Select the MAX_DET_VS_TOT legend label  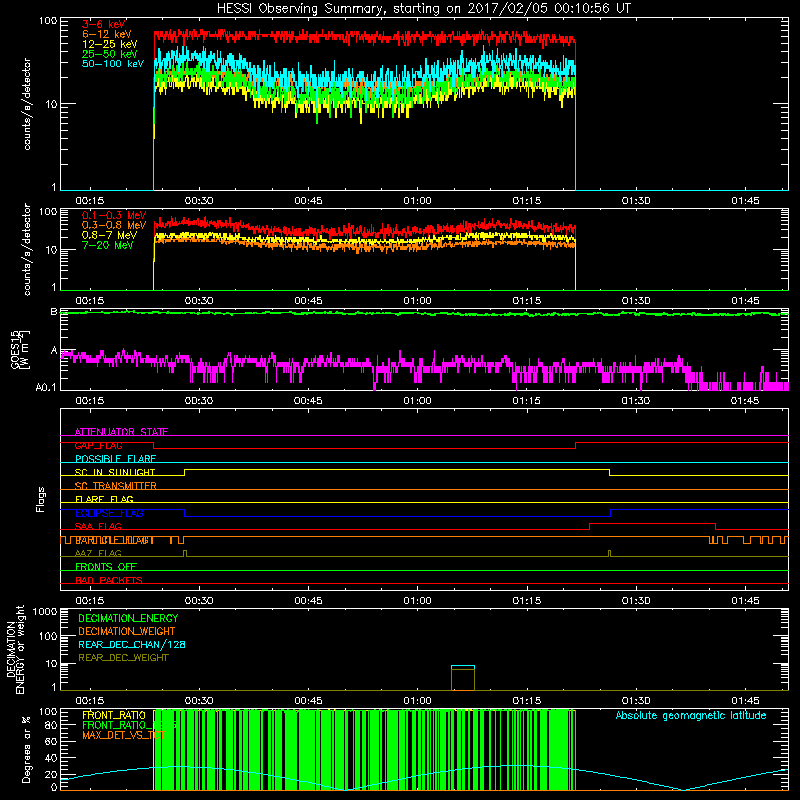[x=124, y=735]
